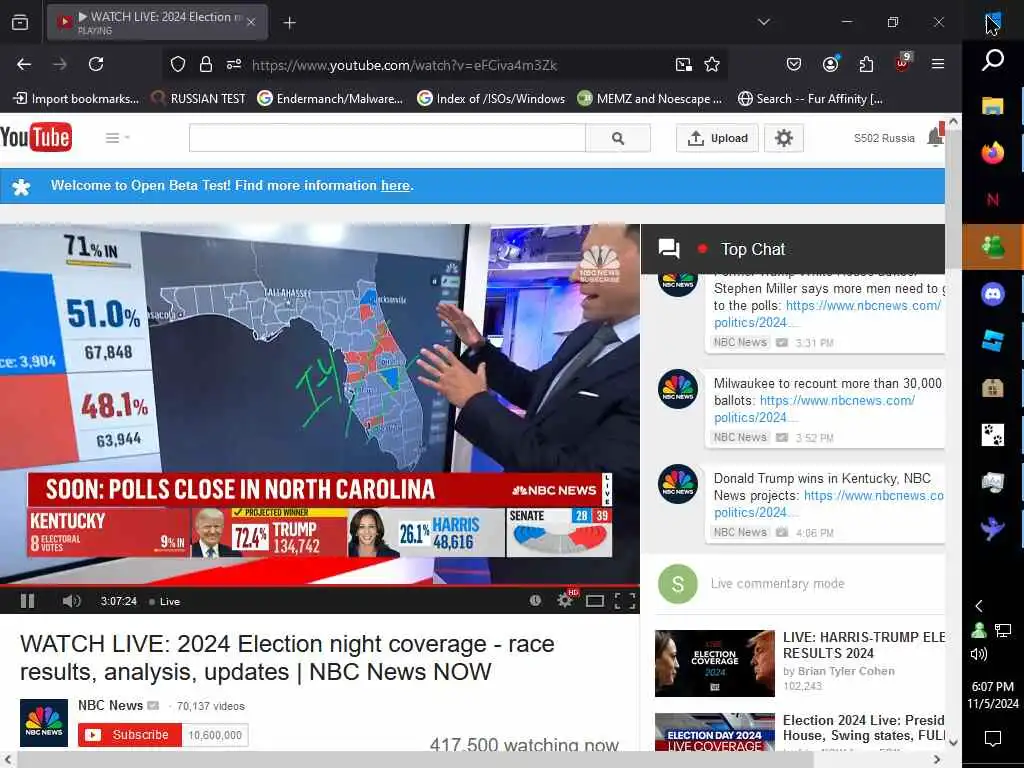Switch to theater mode view
Screen dimensions: 1024x768
pyautogui.click(x=595, y=601)
